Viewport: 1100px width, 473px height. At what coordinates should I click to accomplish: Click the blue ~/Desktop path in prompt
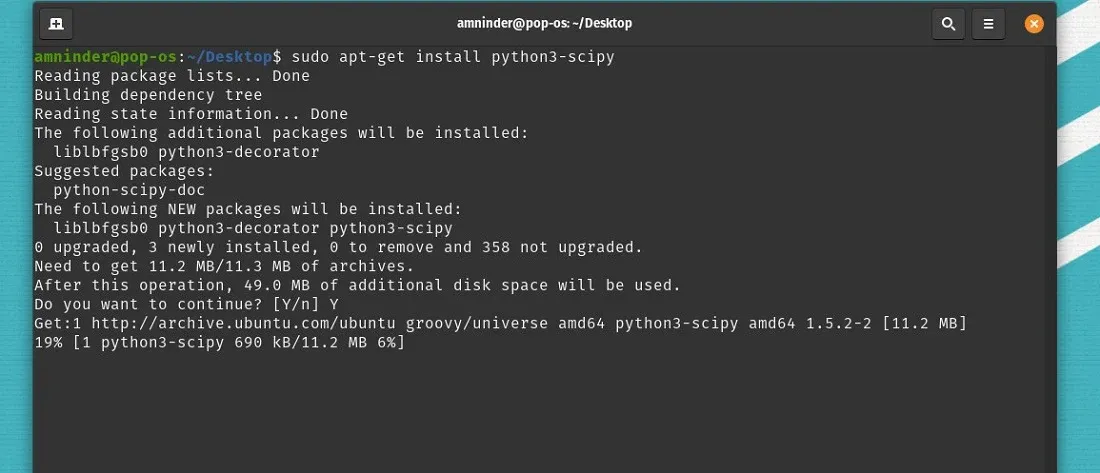[x=229, y=57]
